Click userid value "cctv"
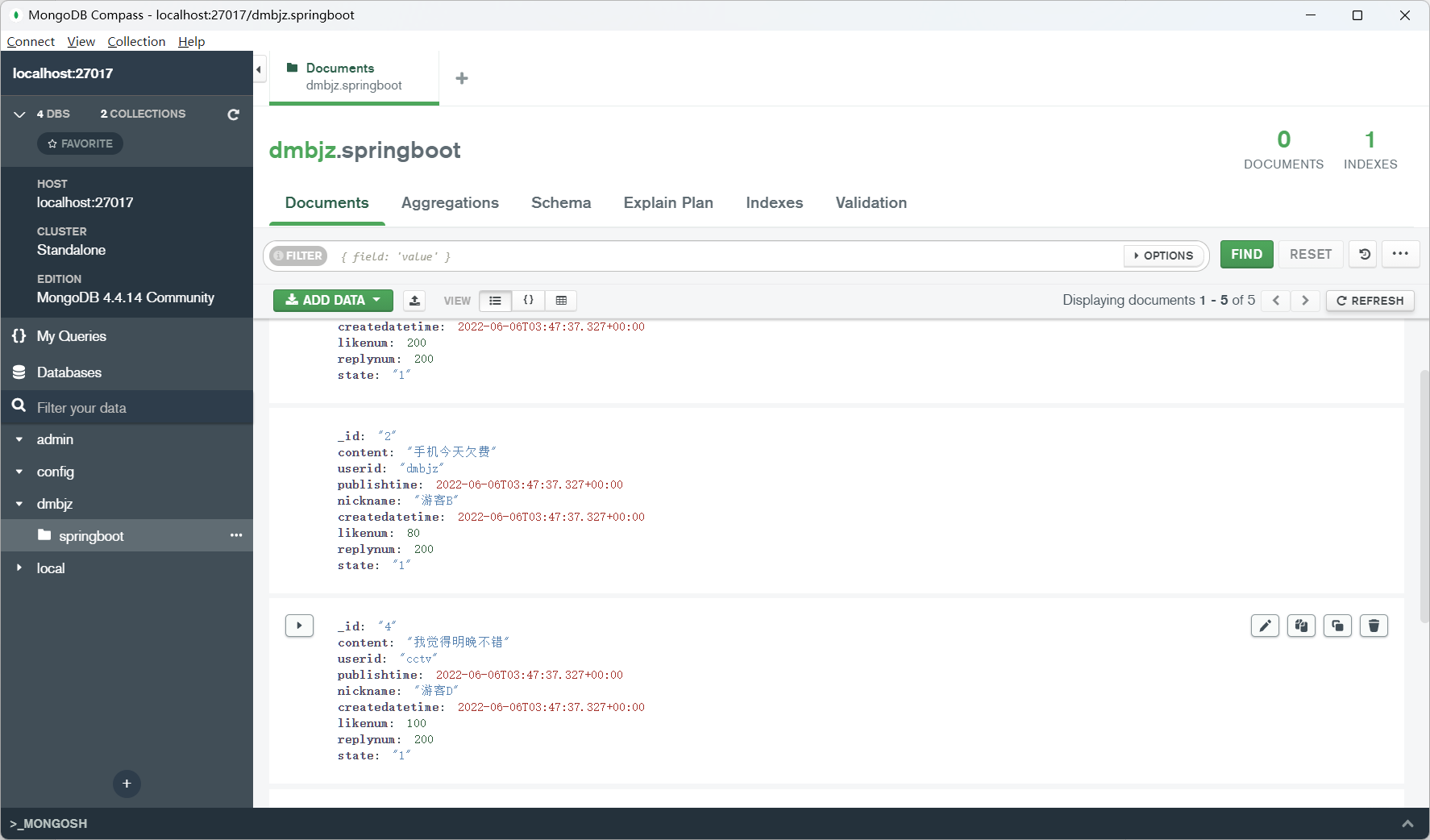The width and height of the screenshot is (1430, 840). [x=418, y=659]
